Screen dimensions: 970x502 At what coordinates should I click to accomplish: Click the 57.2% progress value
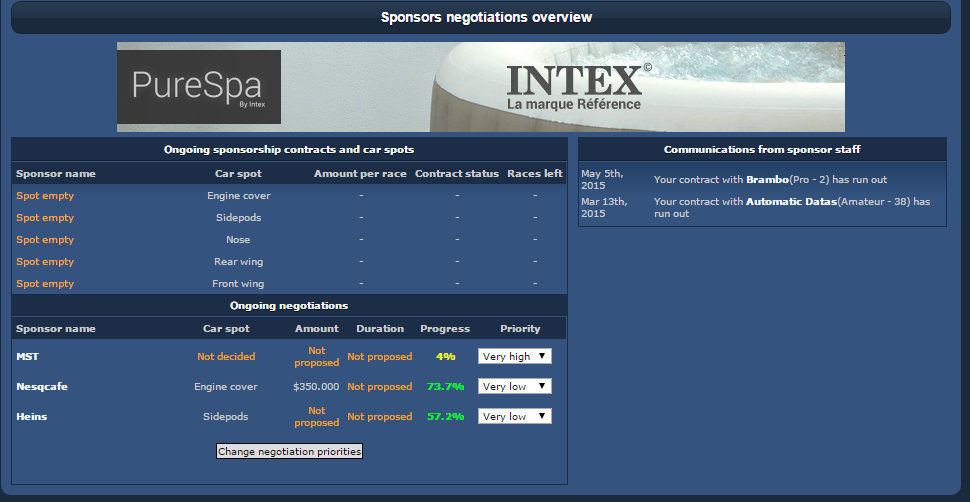[x=445, y=417]
